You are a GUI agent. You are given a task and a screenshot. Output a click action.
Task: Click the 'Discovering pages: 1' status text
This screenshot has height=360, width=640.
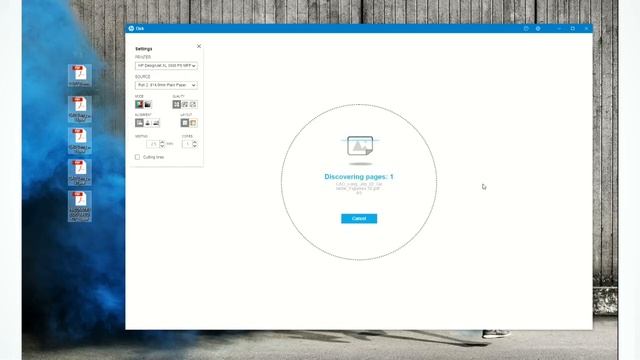pyautogui.click(x=359, y=177)
